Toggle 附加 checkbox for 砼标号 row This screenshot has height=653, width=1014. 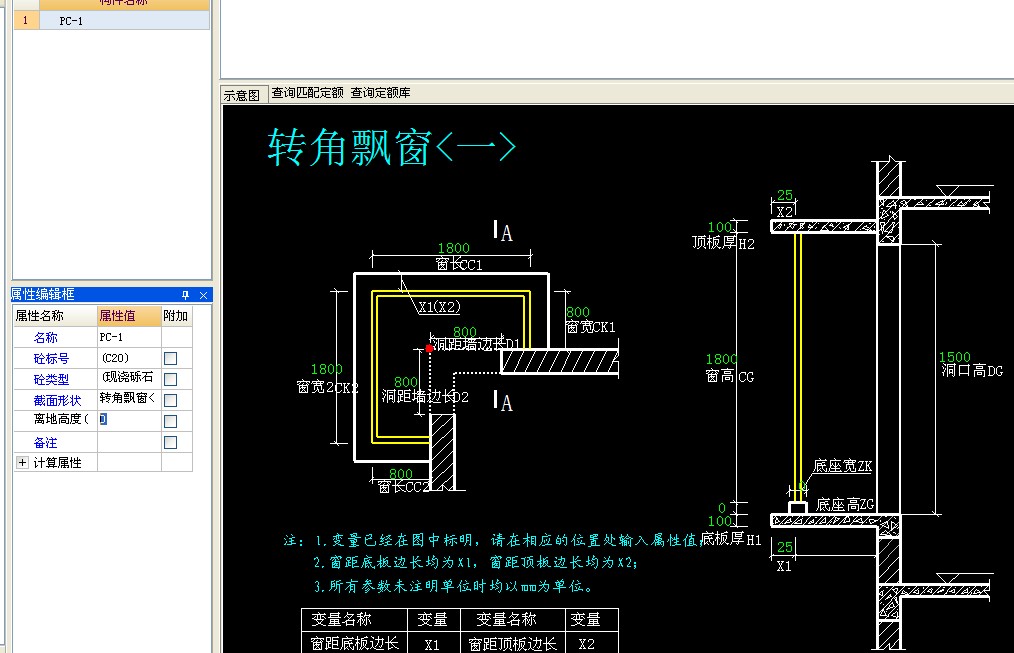click(171, 358)
